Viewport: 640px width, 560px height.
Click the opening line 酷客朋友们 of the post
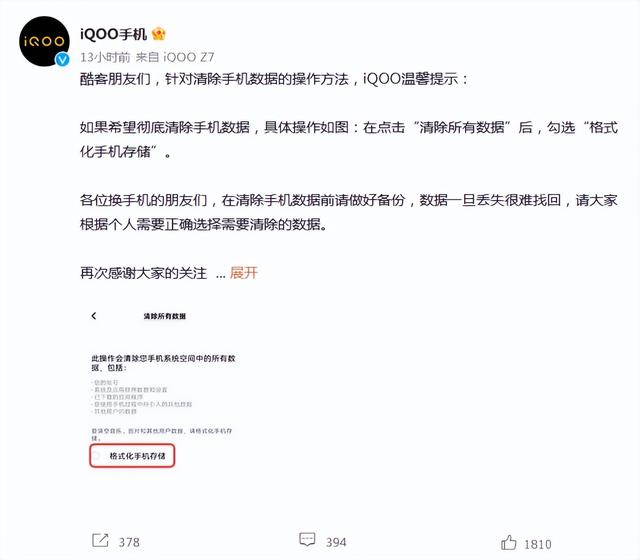(x=116, y=79)
